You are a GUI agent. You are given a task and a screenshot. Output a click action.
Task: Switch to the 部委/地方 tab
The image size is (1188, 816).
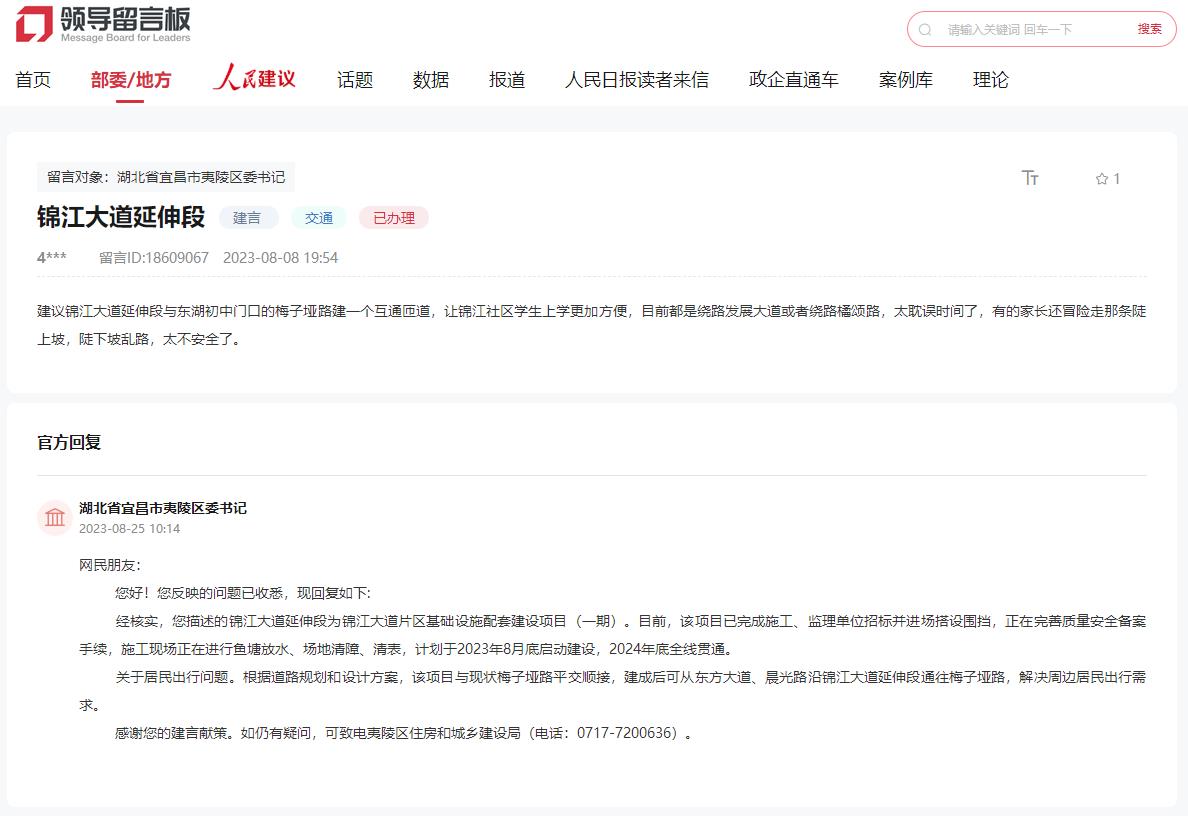click(x=131, y=80)
